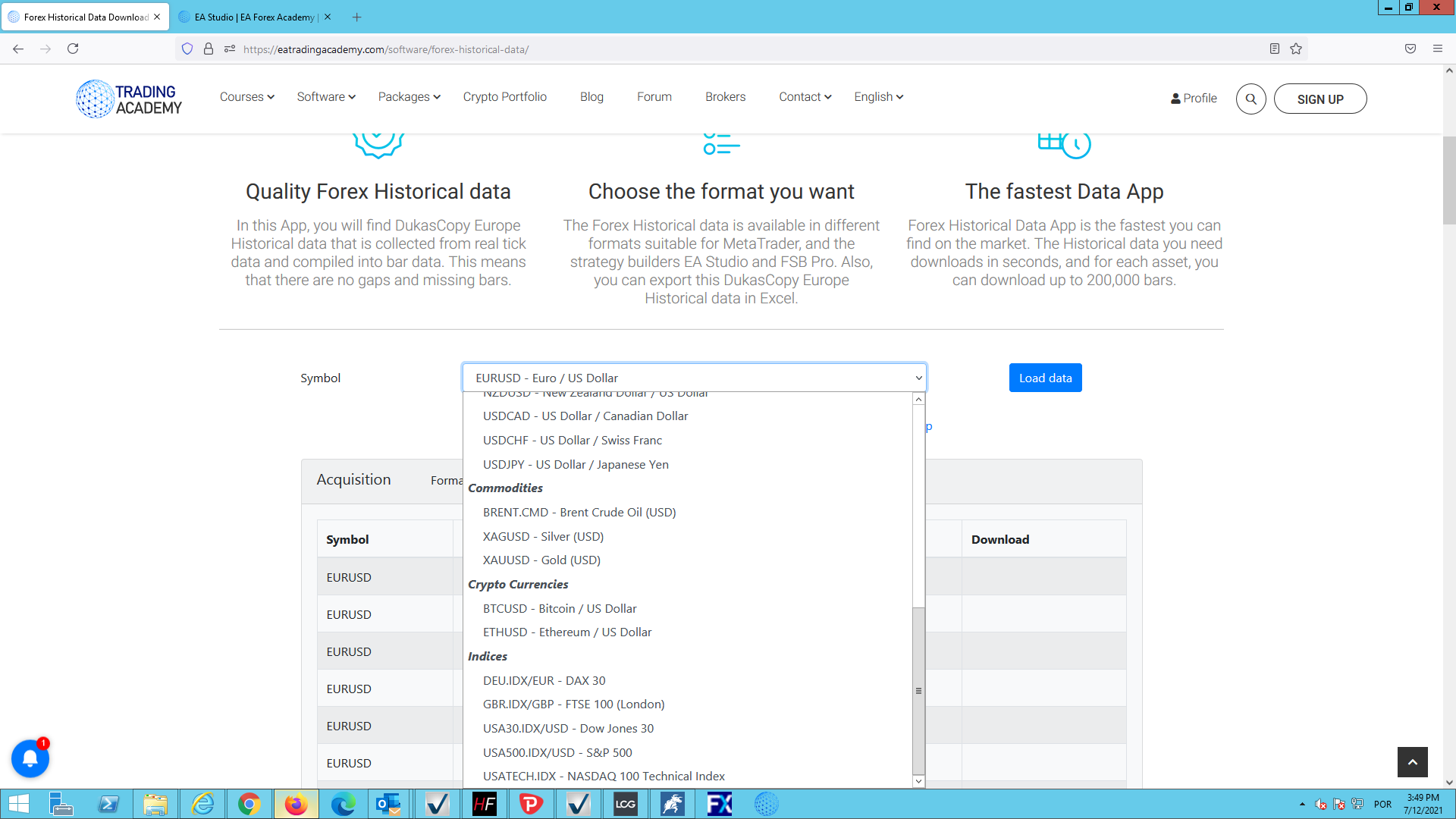Screen dimensions: 1456x819
Task: Click dropdown list scroll down arrow
Action: (x=918, y=781)
